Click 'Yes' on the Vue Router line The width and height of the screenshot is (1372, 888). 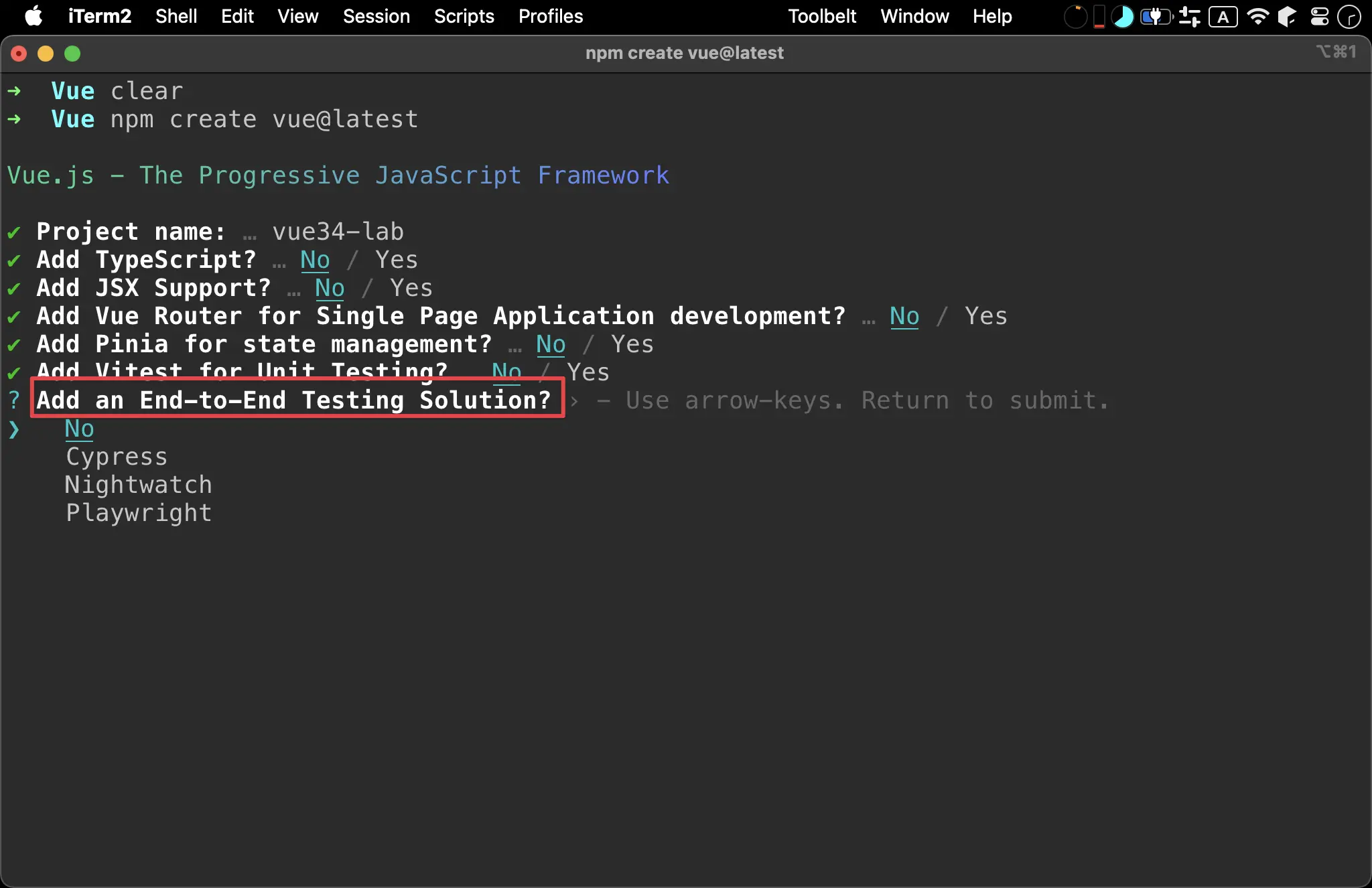pyautogui.click(x=986, y=316)
